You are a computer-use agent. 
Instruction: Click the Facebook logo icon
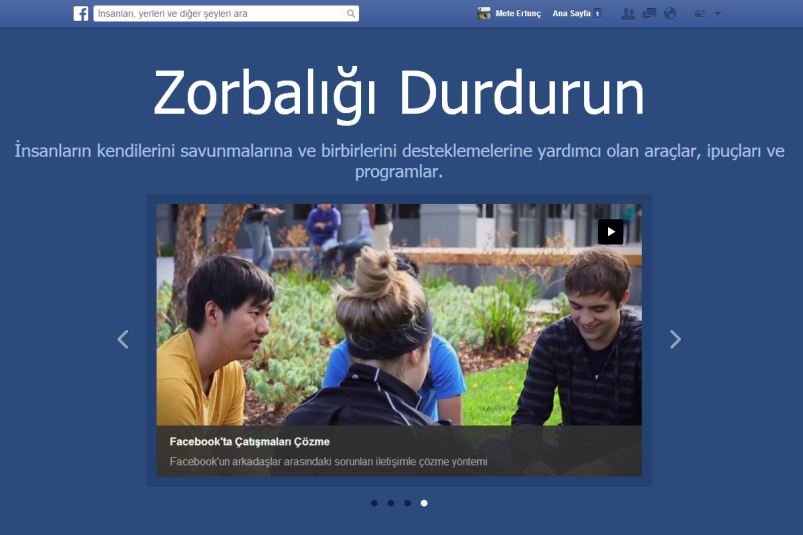[80, 13]
